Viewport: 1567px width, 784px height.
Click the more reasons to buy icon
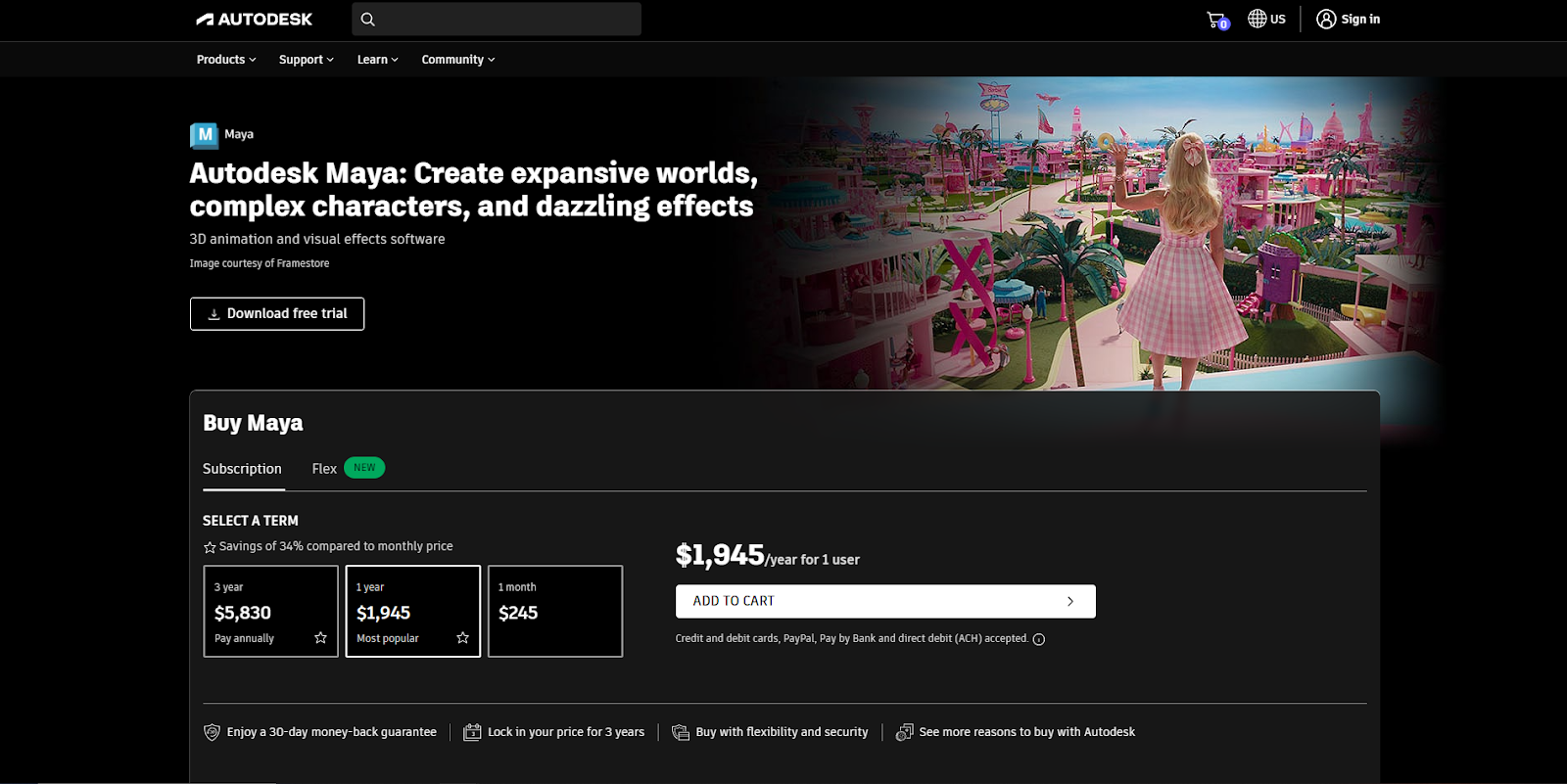(x=904, y=732)
